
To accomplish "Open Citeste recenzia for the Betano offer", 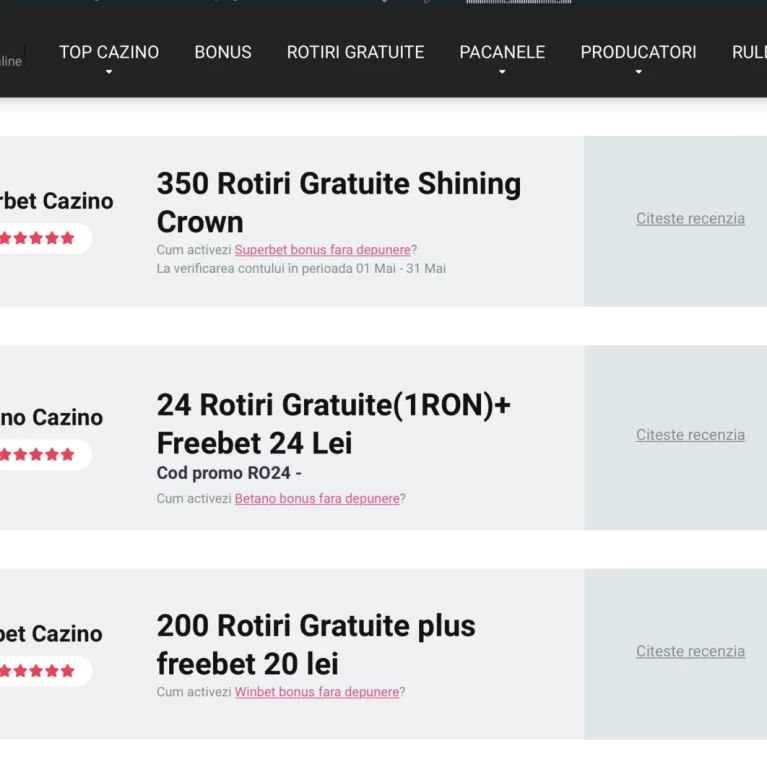I will pyautogui.click(x=690, y=435).
